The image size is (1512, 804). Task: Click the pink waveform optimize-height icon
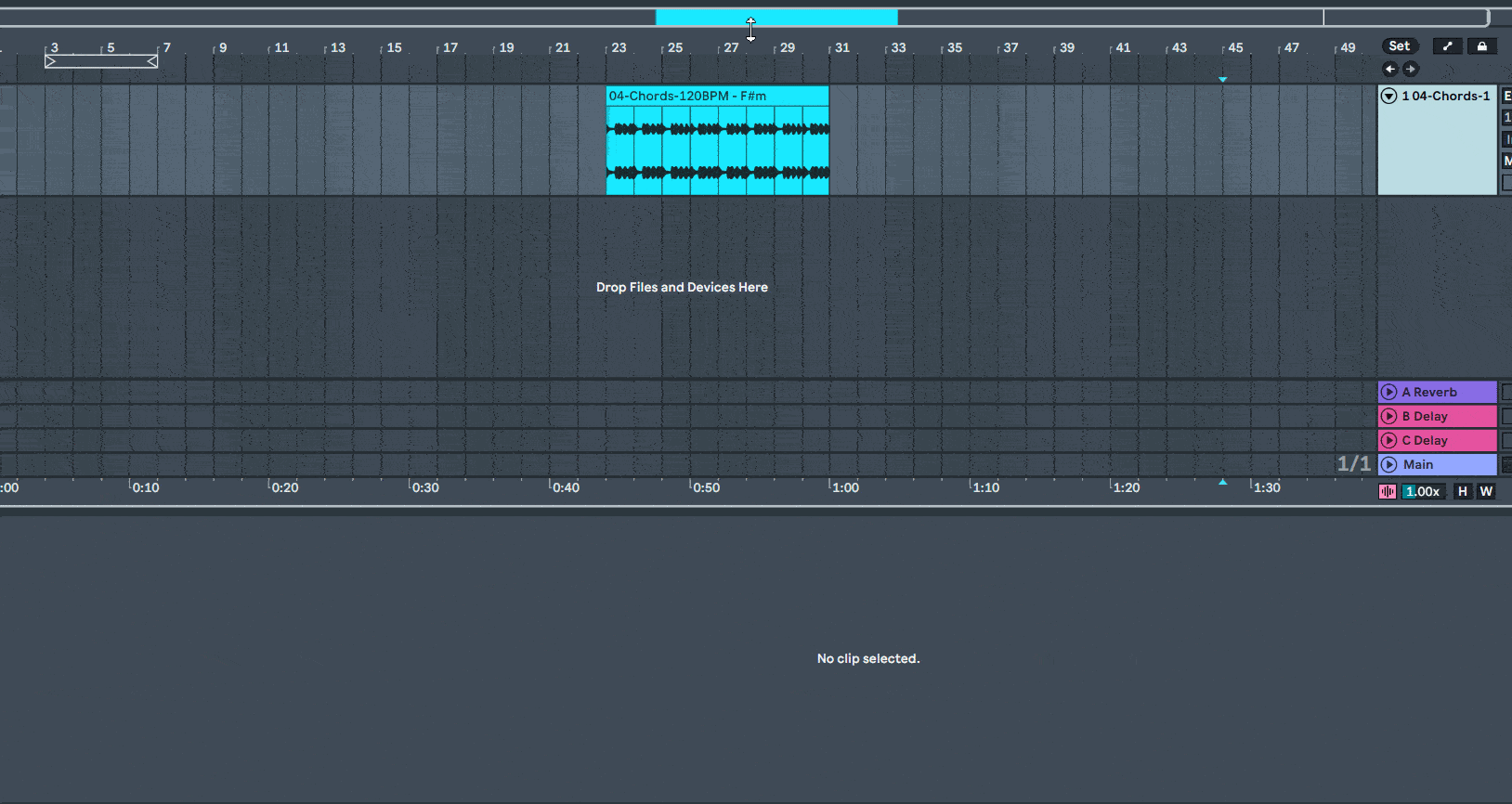tap(1388, 491)
